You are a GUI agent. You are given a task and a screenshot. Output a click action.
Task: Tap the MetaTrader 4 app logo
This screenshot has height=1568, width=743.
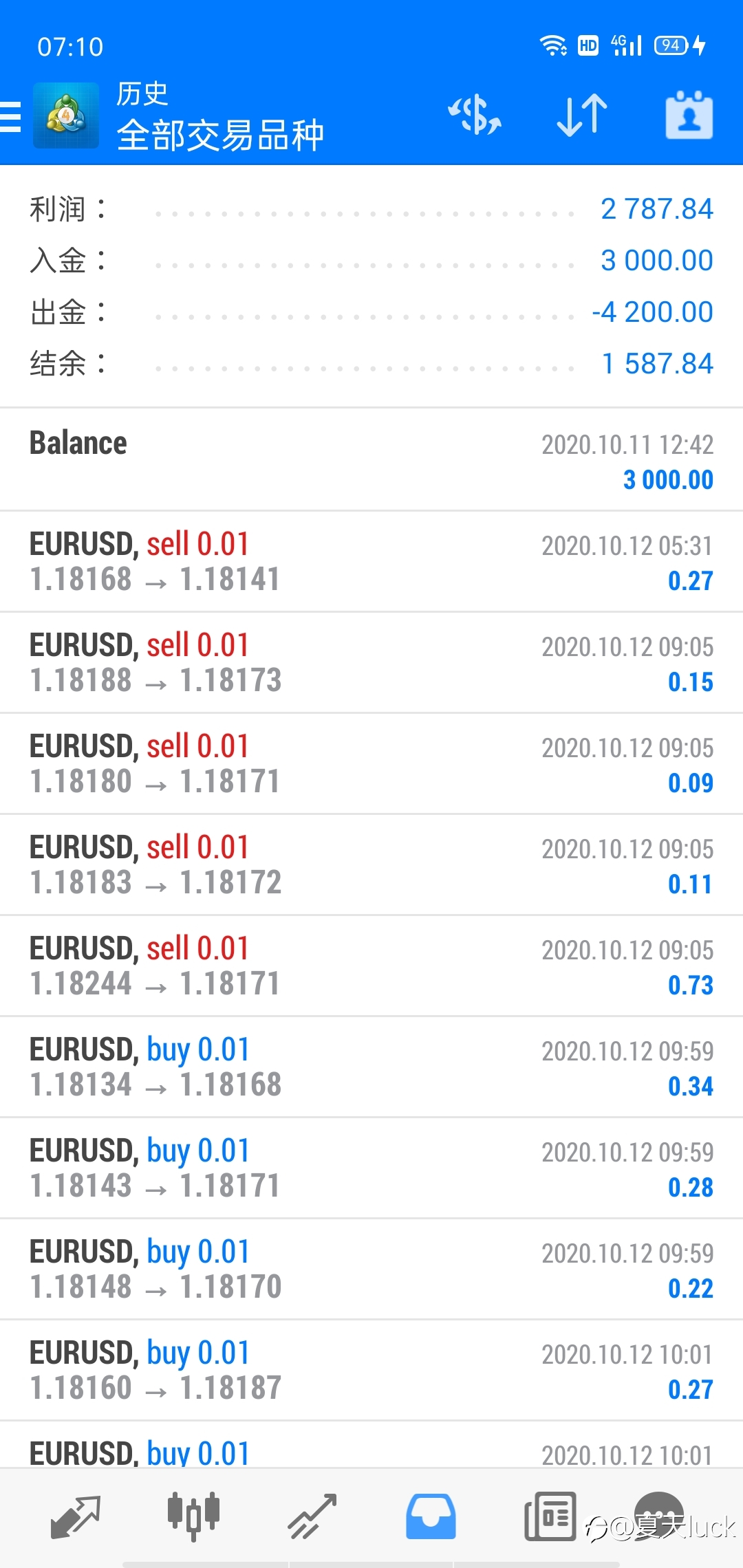66,116
